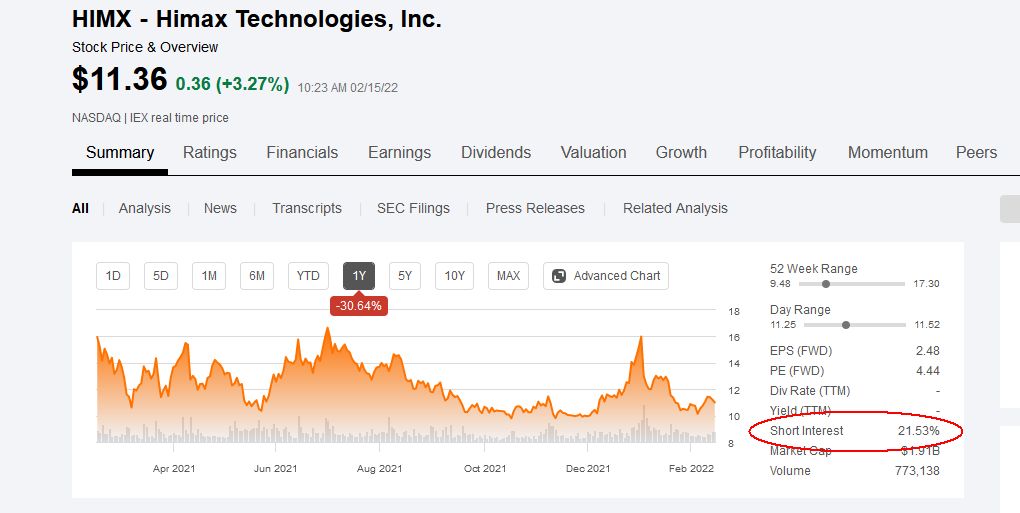Select the 5Y chart range

tap(405, 276)
